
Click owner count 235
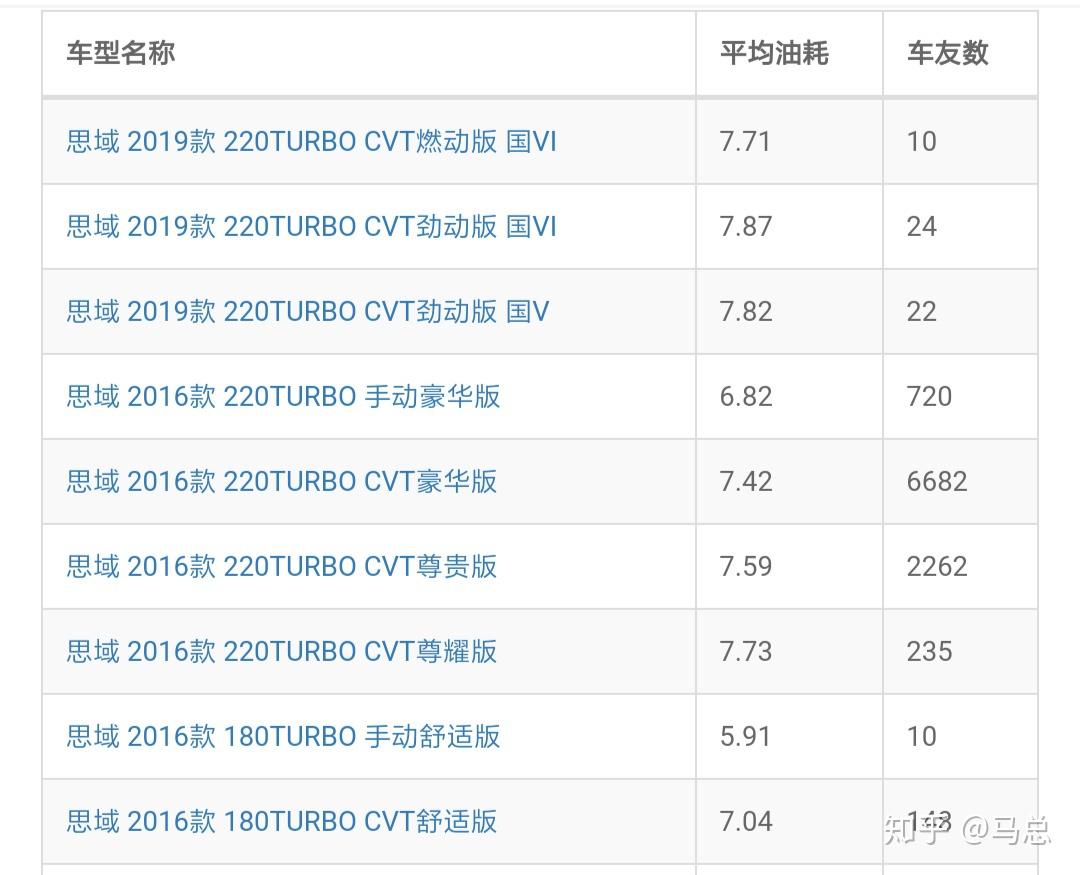coord(929,652)
